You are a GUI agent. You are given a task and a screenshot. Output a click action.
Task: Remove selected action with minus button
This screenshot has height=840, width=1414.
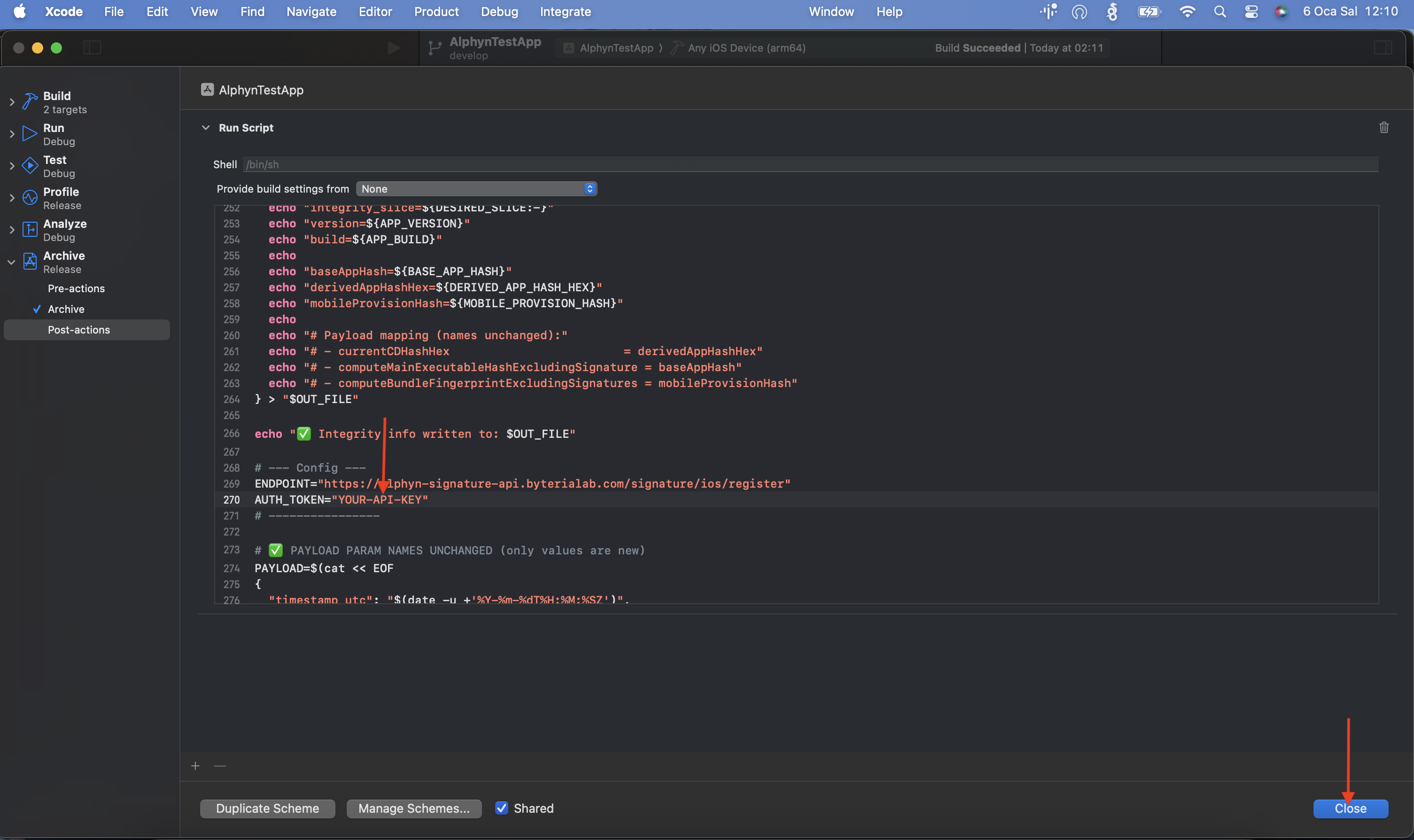tap(220, 766)
